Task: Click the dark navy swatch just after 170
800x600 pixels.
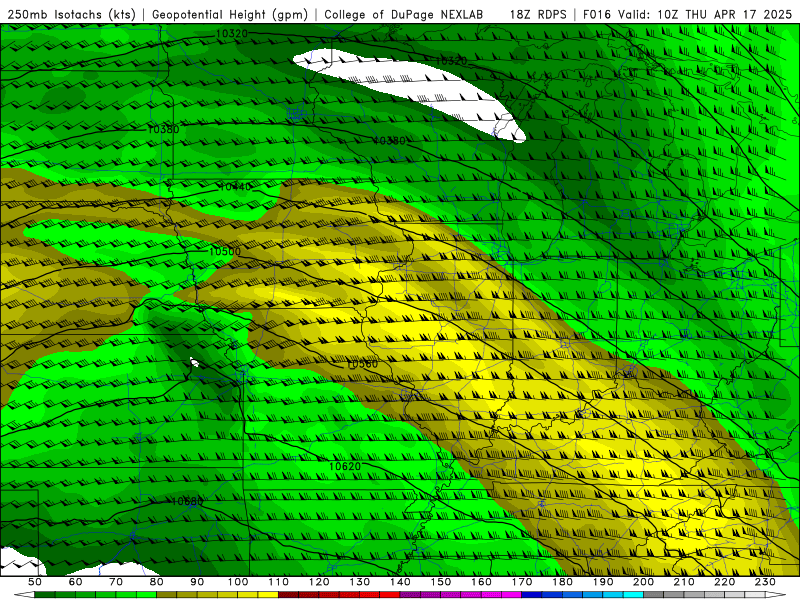Action: (x=532, y=595)
